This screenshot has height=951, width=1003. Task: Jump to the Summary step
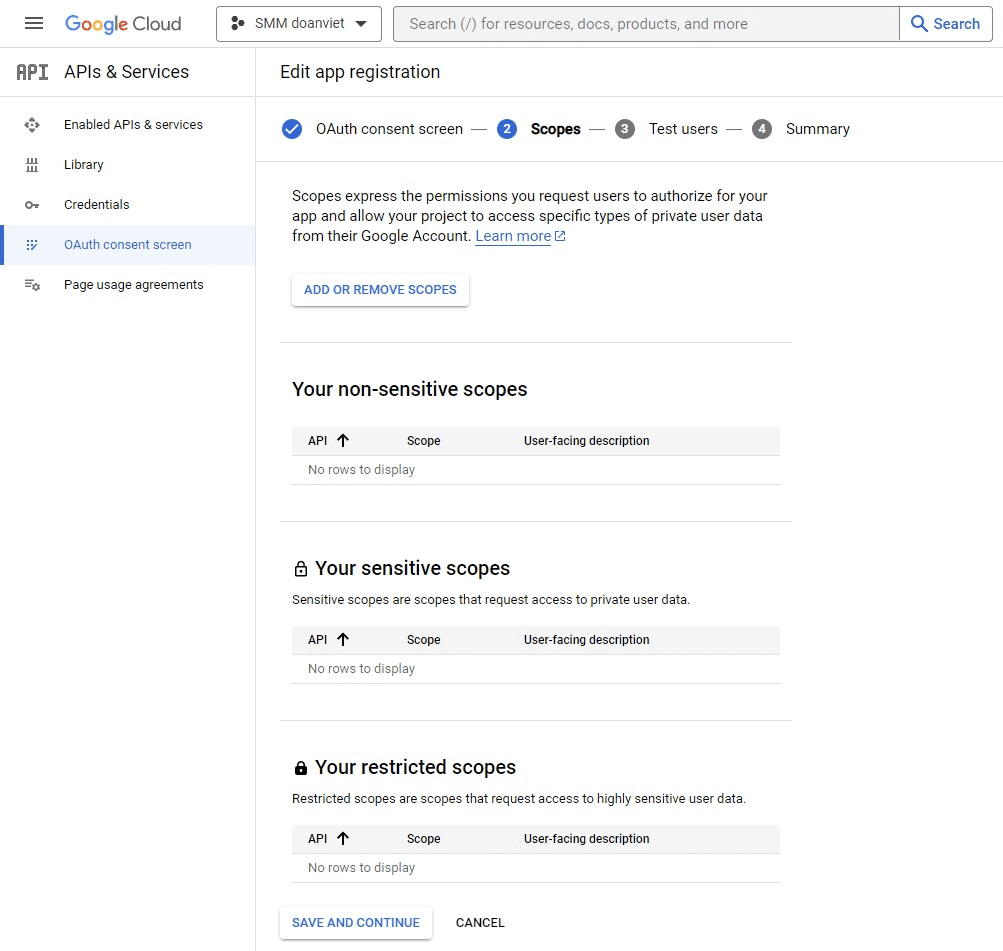pyautogui.click(x=817, y=129)
